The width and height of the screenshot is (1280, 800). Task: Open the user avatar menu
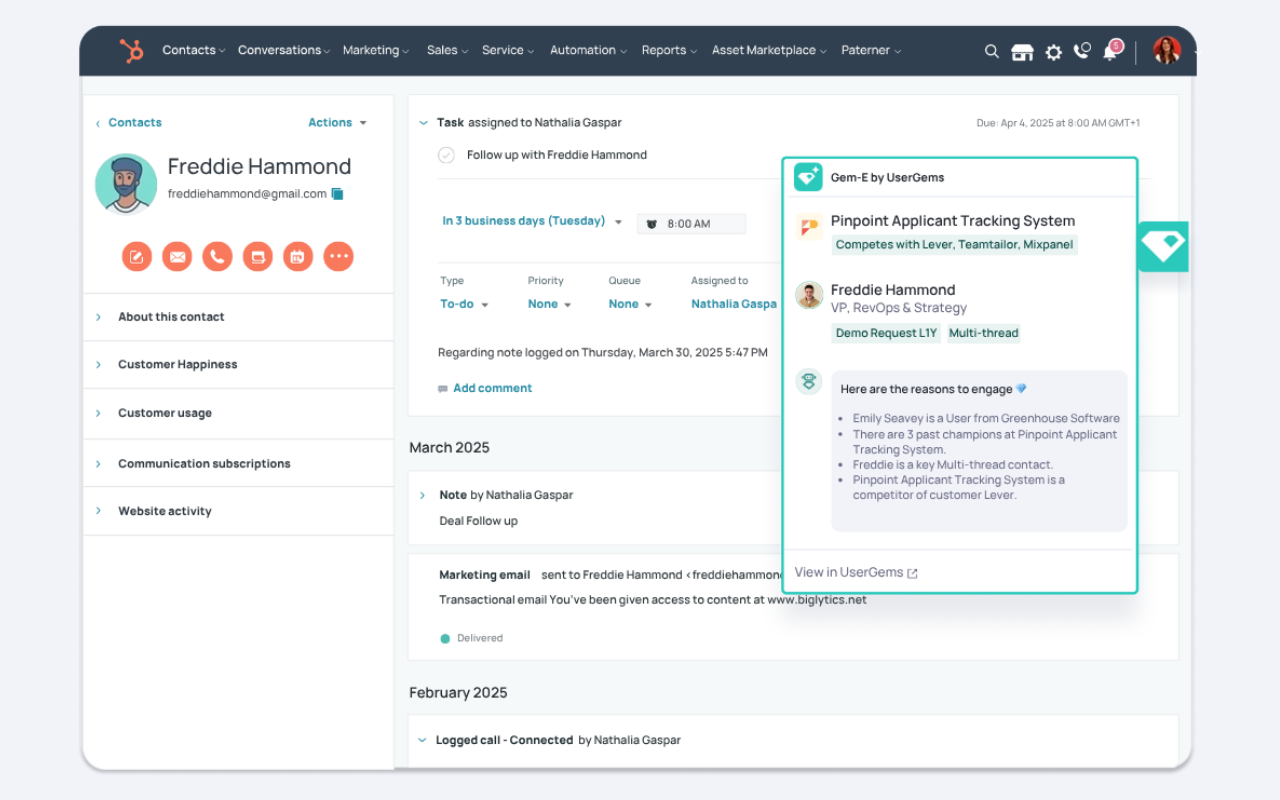1167,51
